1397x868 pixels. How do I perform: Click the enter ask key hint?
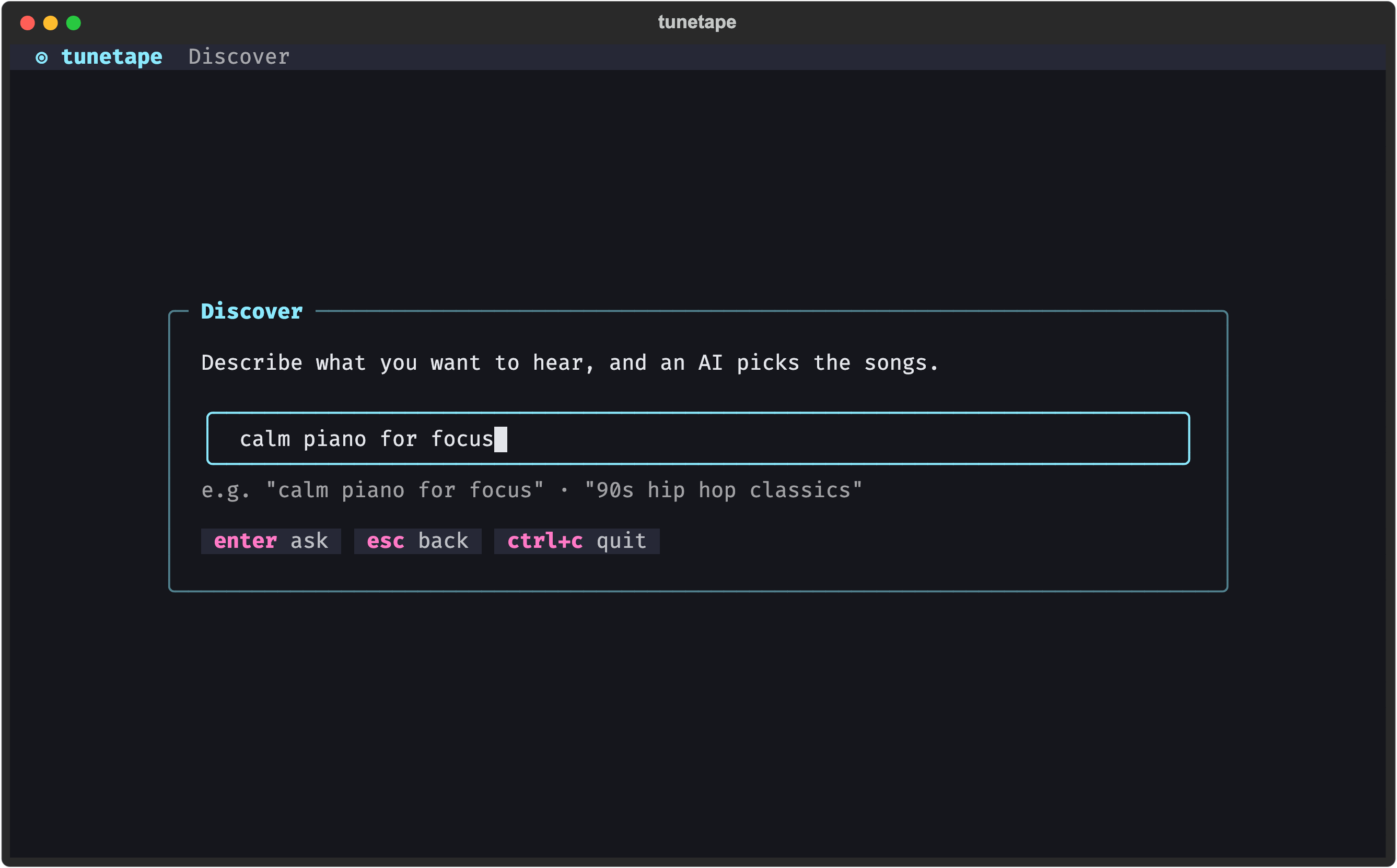point(271,542)
